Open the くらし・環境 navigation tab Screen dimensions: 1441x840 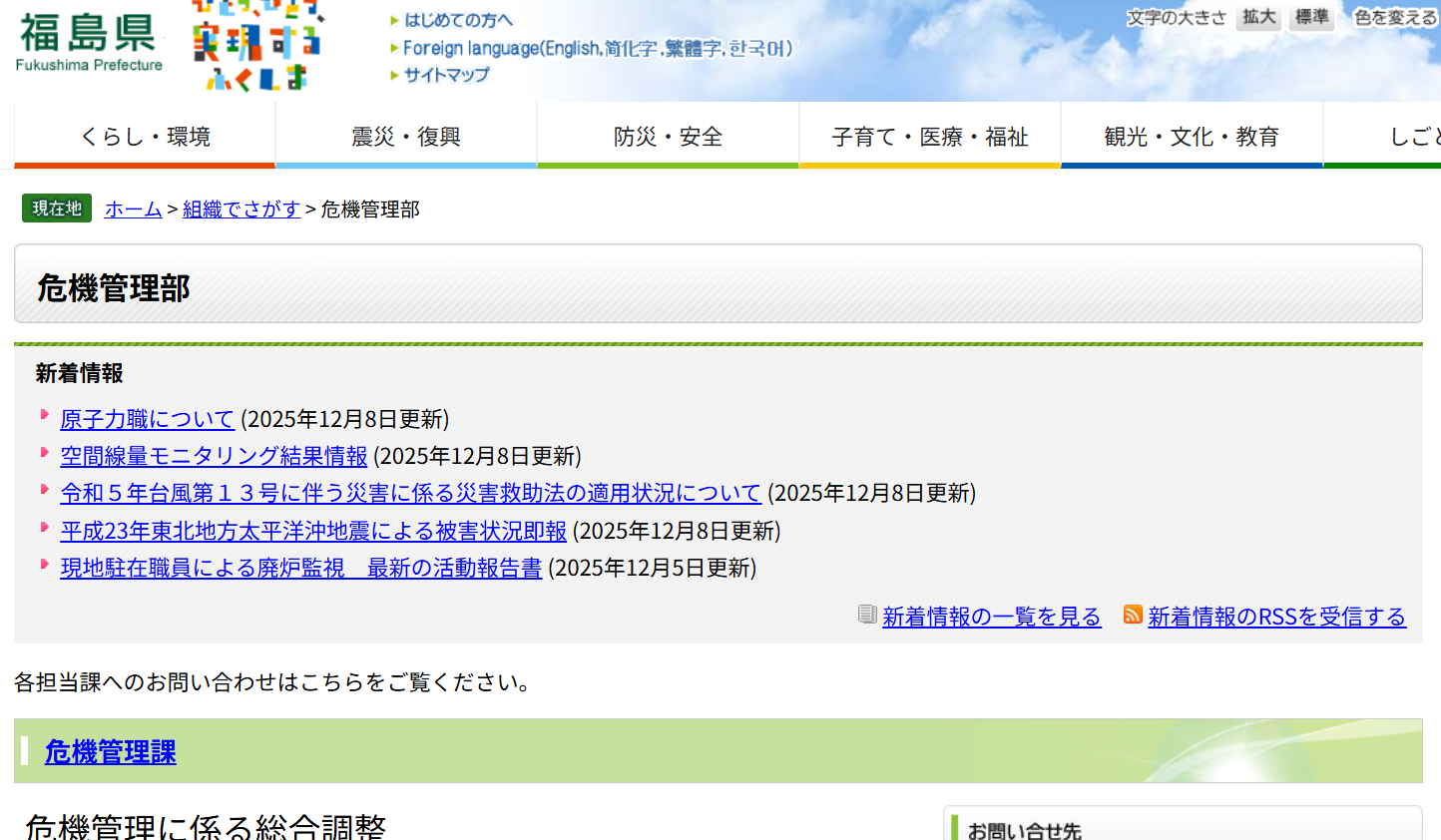145,137
